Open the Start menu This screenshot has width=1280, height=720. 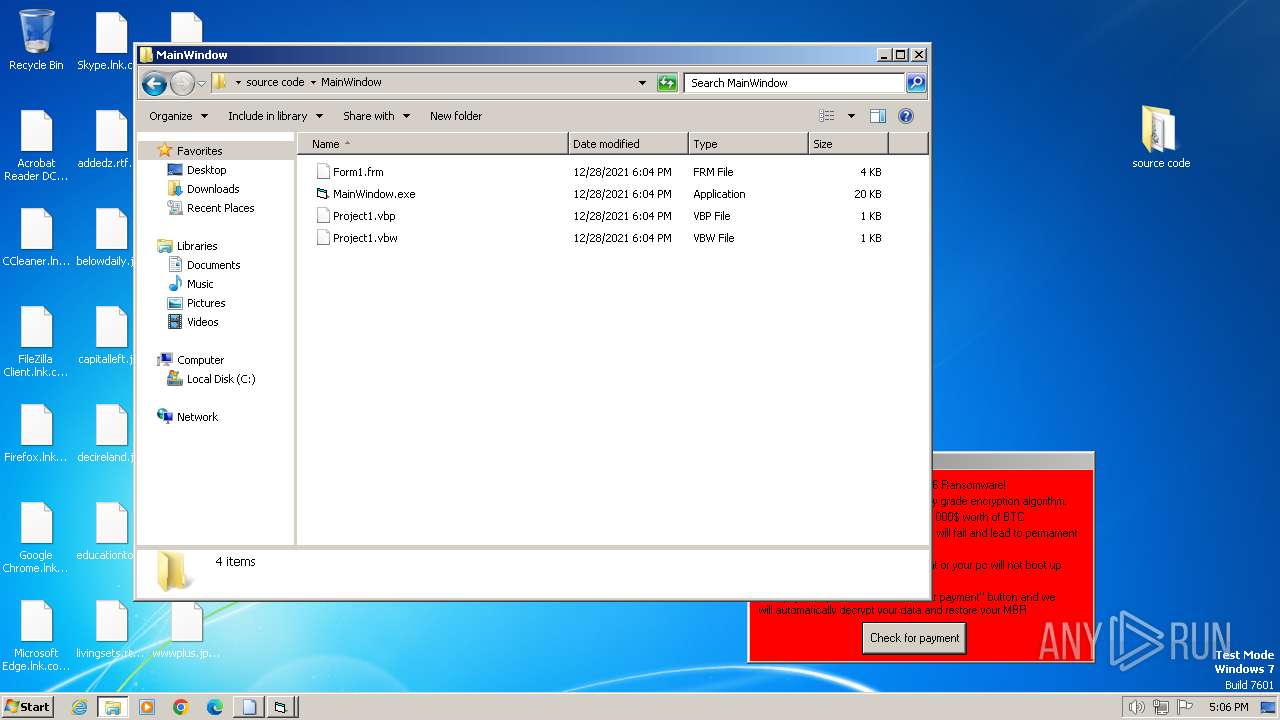[27, 707]
